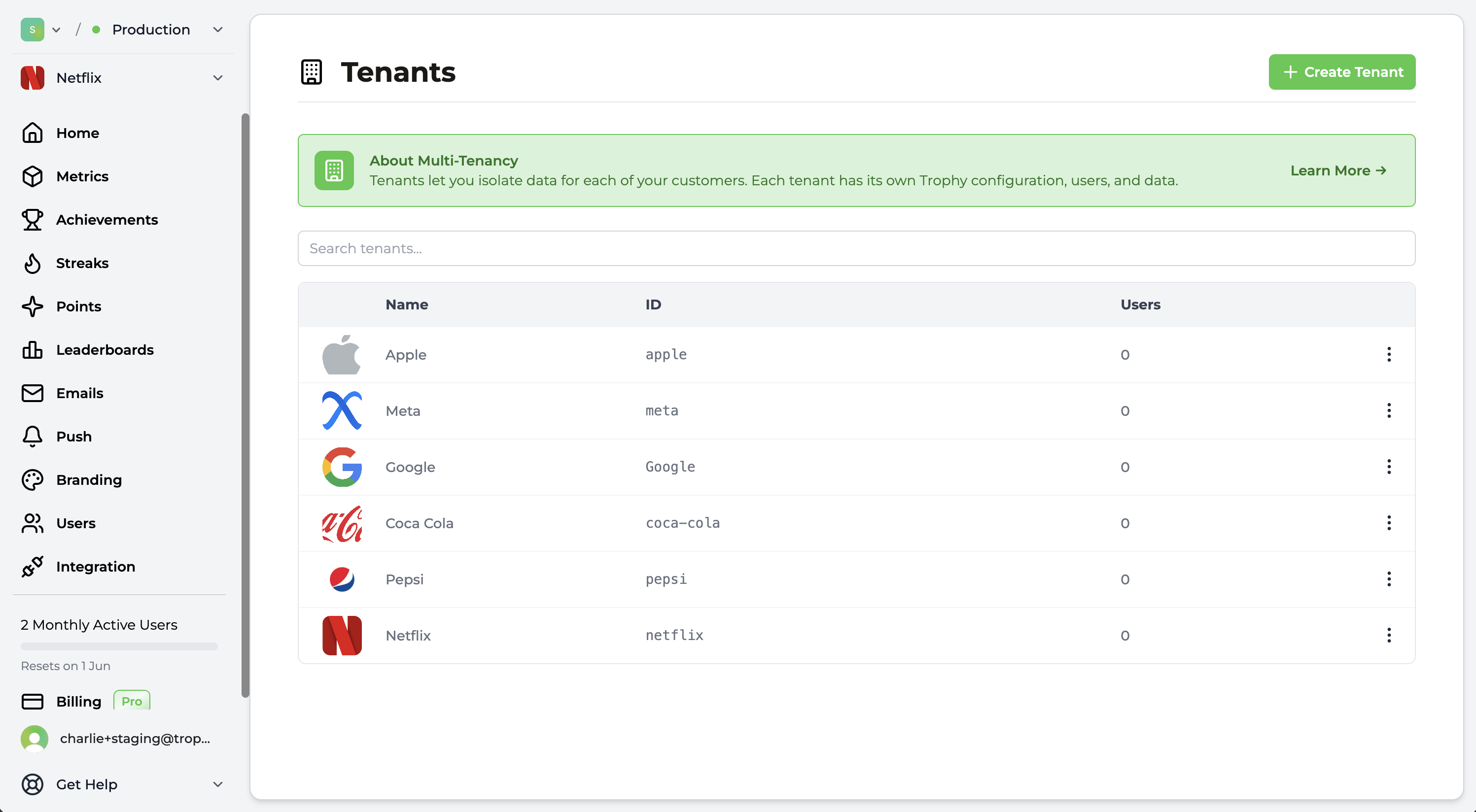Open actions menu for Coca Cola tenant
This screenshot has height=812, width=1476.
point(1389,523)
